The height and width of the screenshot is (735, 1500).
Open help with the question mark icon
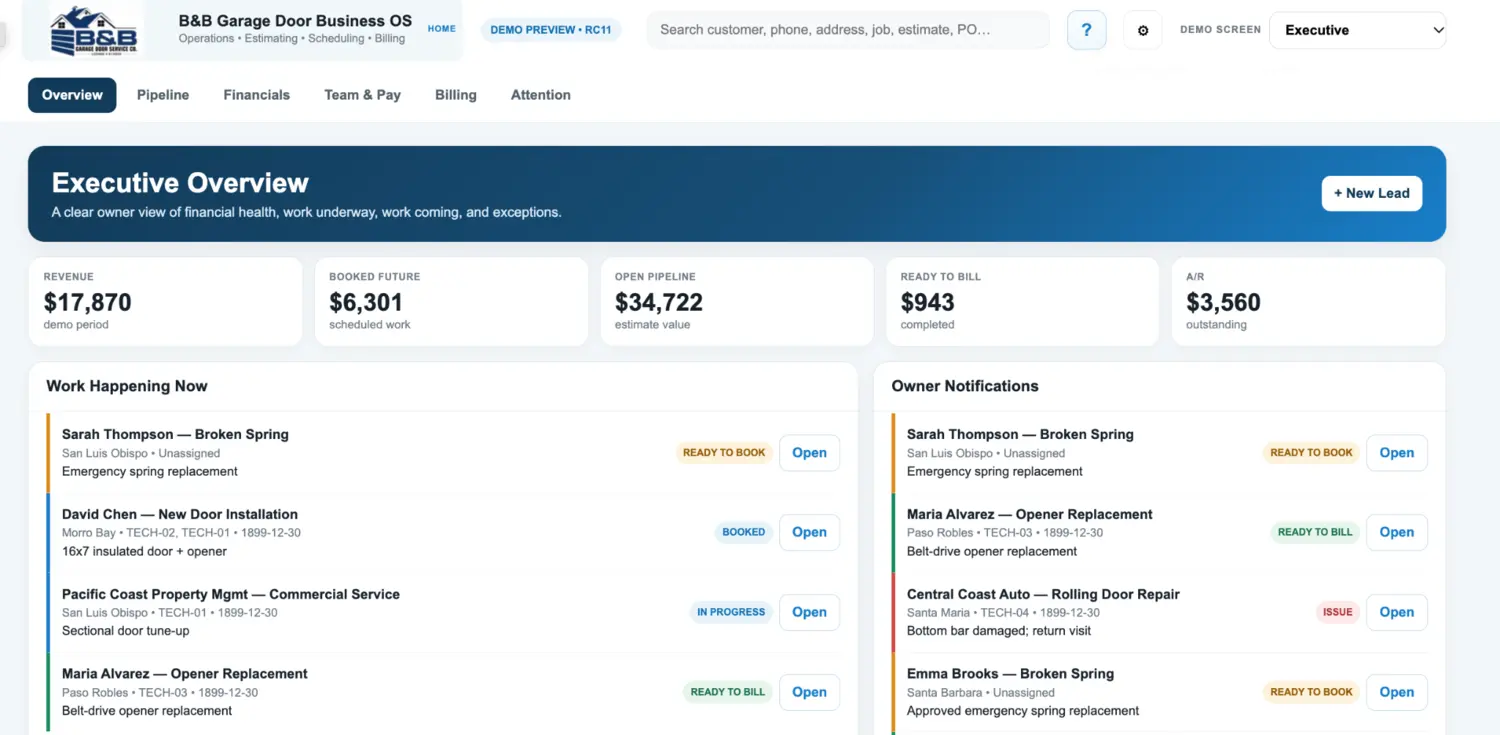1087,30
